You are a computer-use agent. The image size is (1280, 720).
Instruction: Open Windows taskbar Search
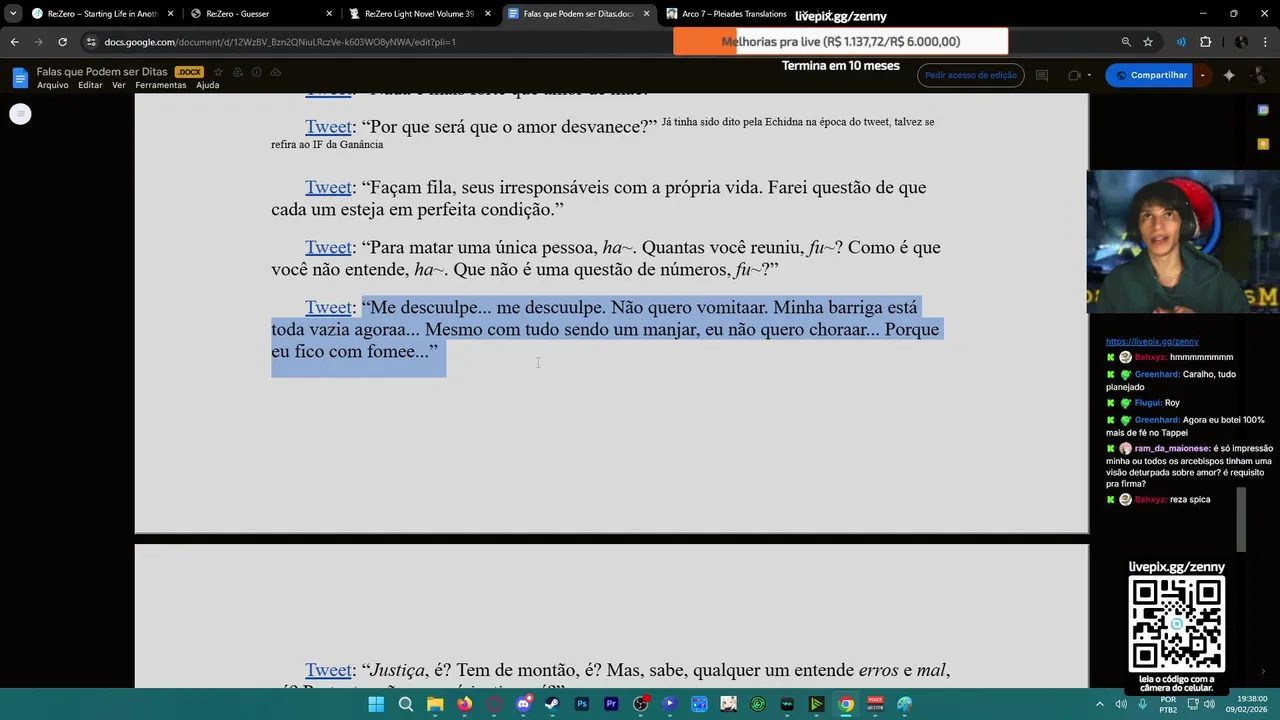tap(405, 704)
